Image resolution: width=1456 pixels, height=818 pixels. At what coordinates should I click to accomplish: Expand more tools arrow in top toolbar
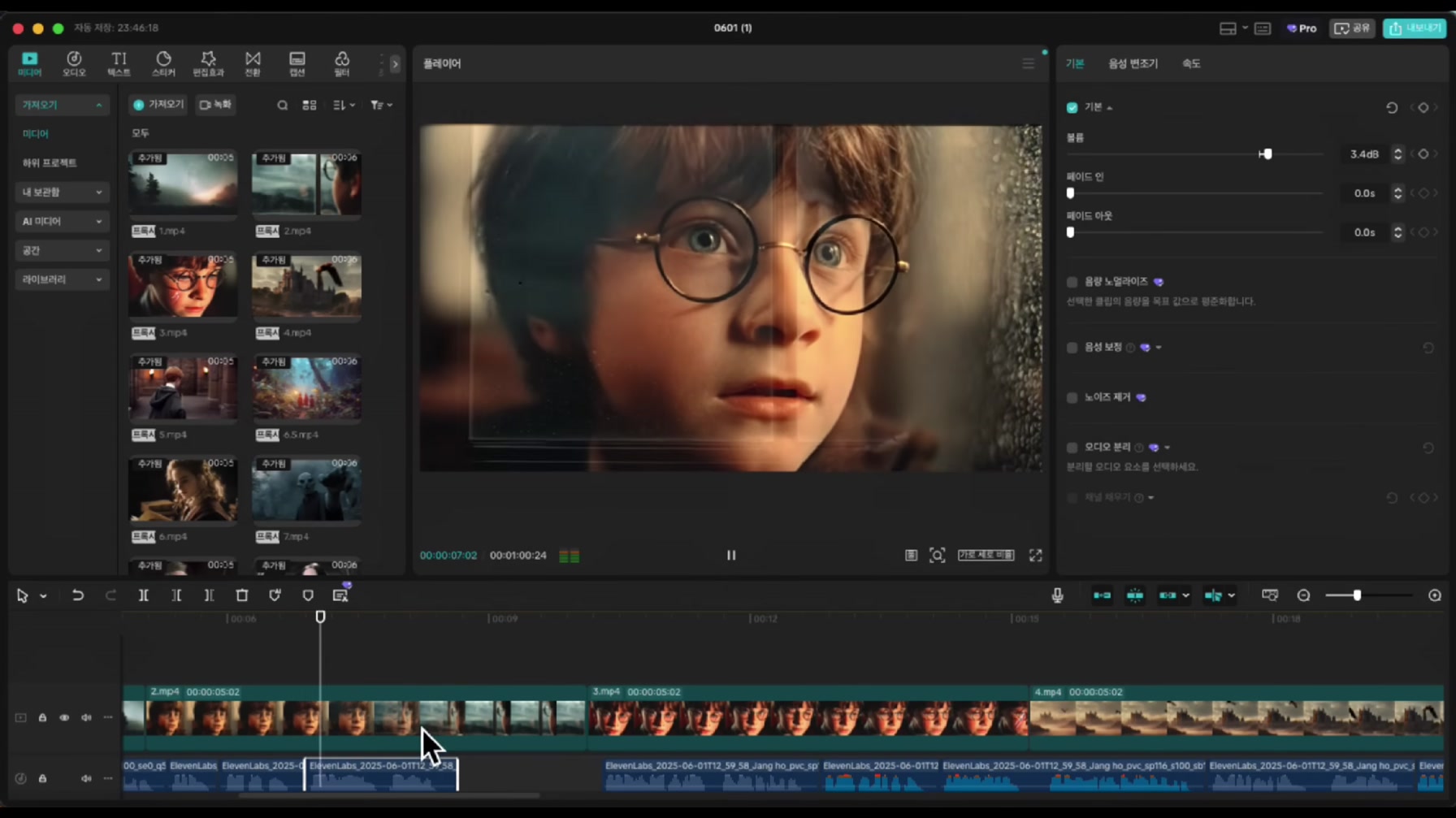[395, 63]
